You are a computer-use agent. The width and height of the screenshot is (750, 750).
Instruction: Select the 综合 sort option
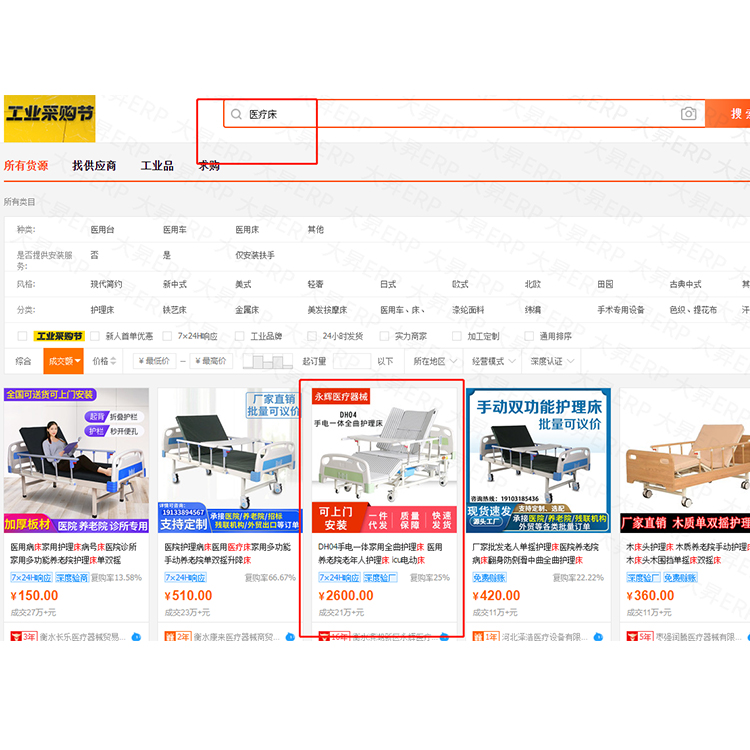point(23,361)
